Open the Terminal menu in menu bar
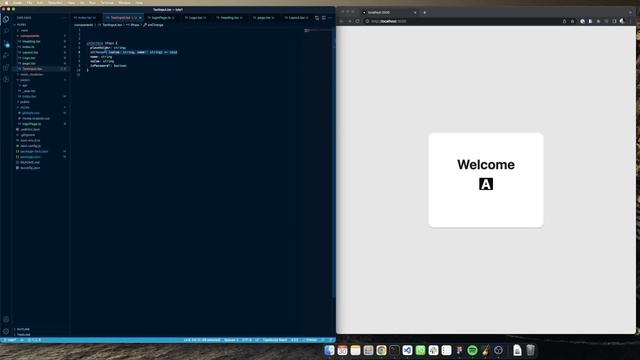This screenshot has width=640, height=360. tap(107, 2)
